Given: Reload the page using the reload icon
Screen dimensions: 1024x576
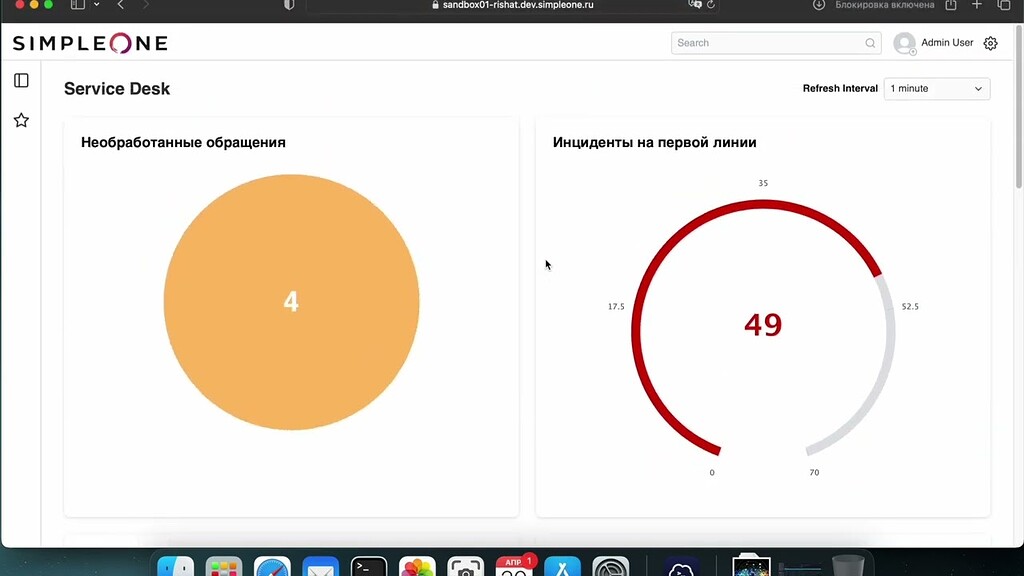Looking at the screenshot, I should 711,6.
